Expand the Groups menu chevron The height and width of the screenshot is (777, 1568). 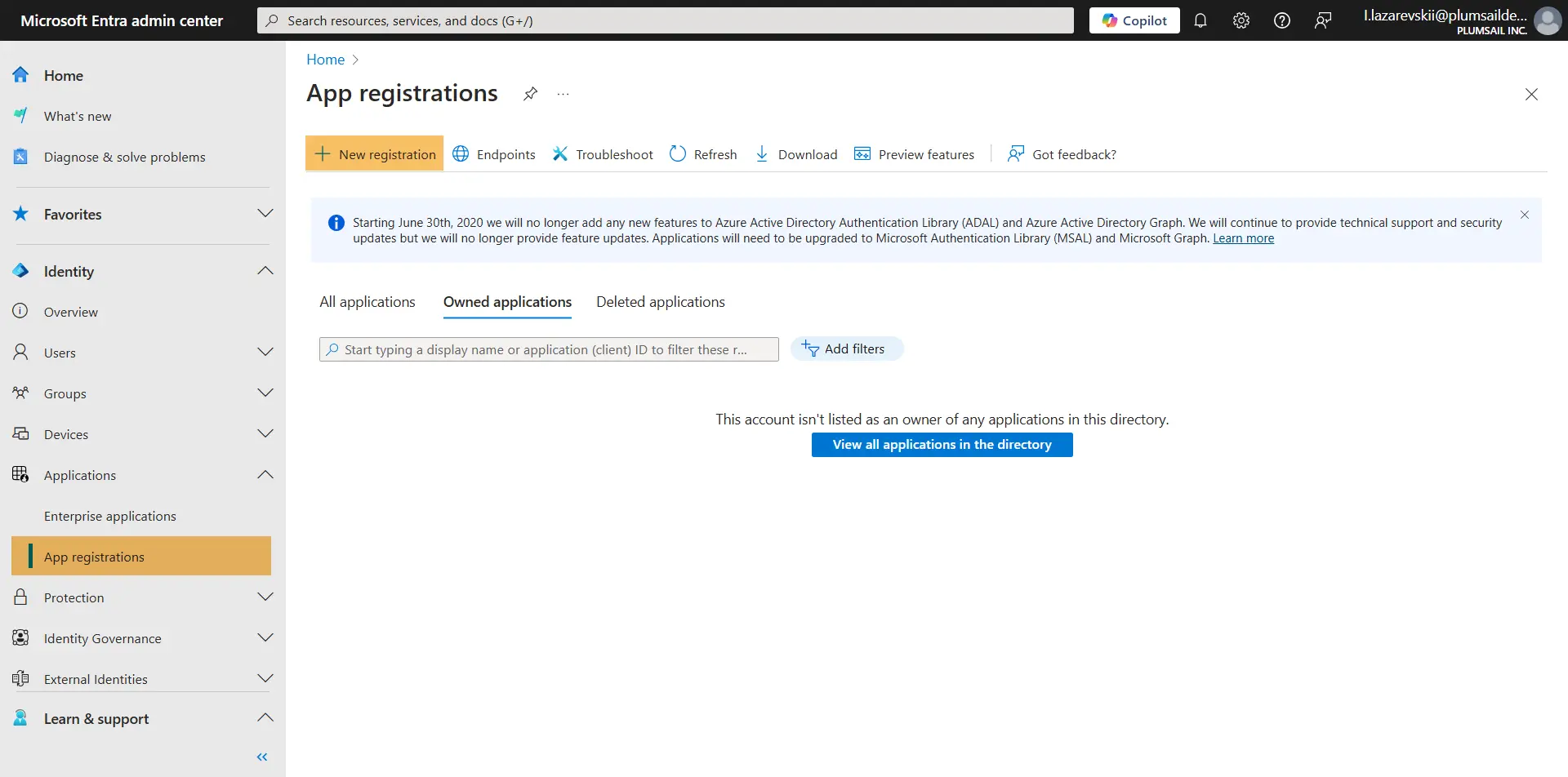click(265, 393)
